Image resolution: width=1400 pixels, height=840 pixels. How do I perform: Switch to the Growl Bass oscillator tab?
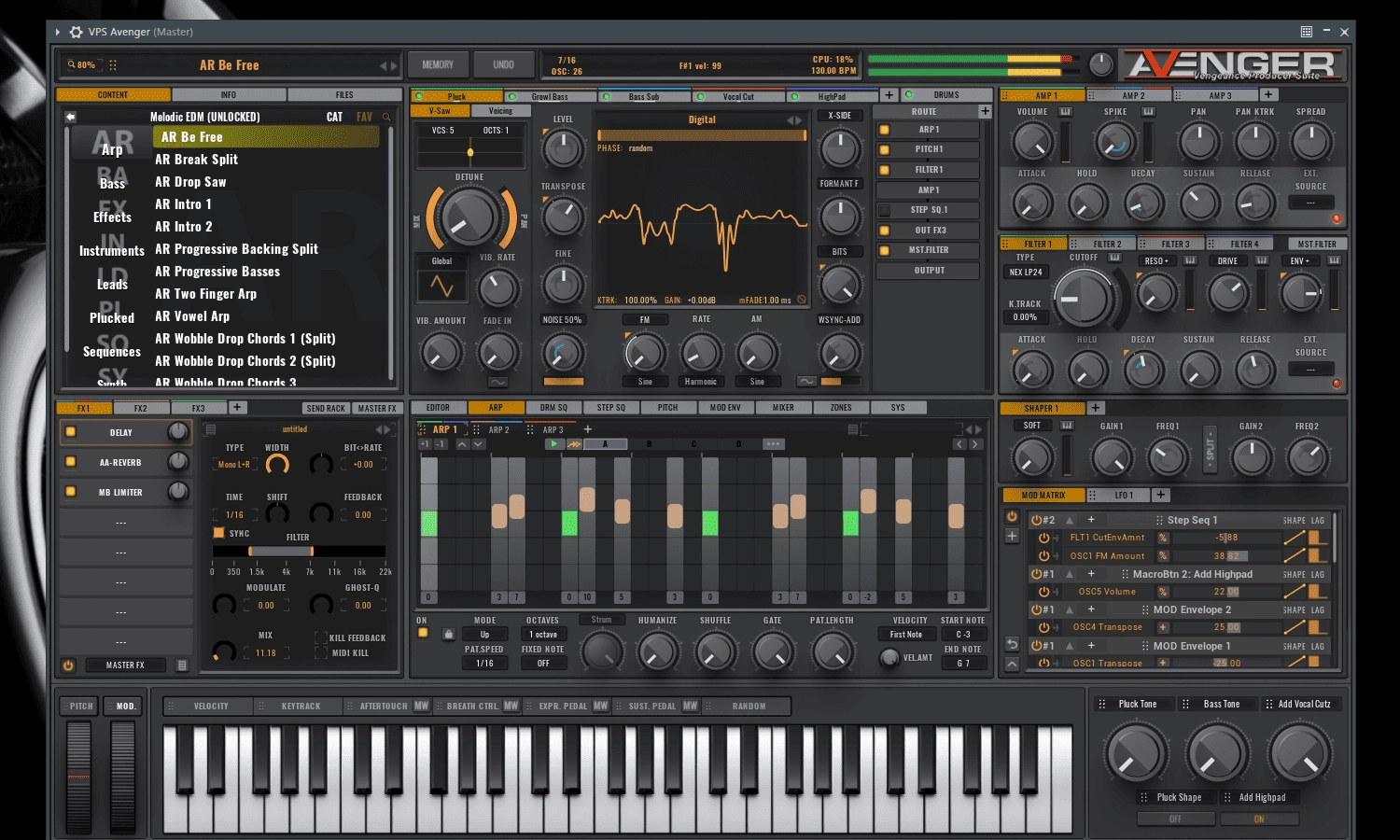click(x=550, y=97)
